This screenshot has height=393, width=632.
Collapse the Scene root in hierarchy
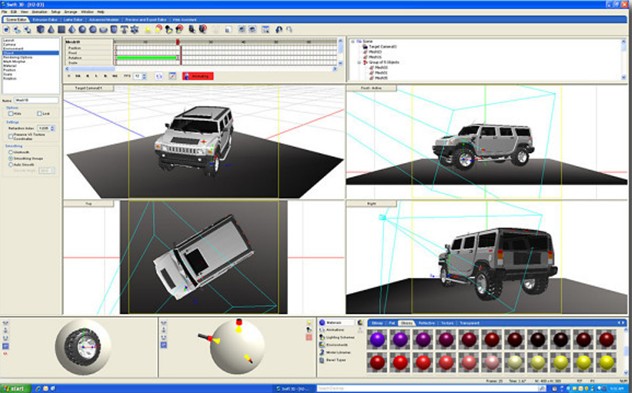click(353, 42)
